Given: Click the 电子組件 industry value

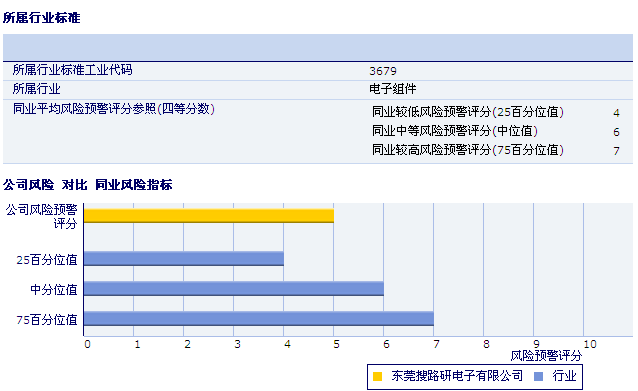Looking at the screenshot, I should (x=393, y=89).
